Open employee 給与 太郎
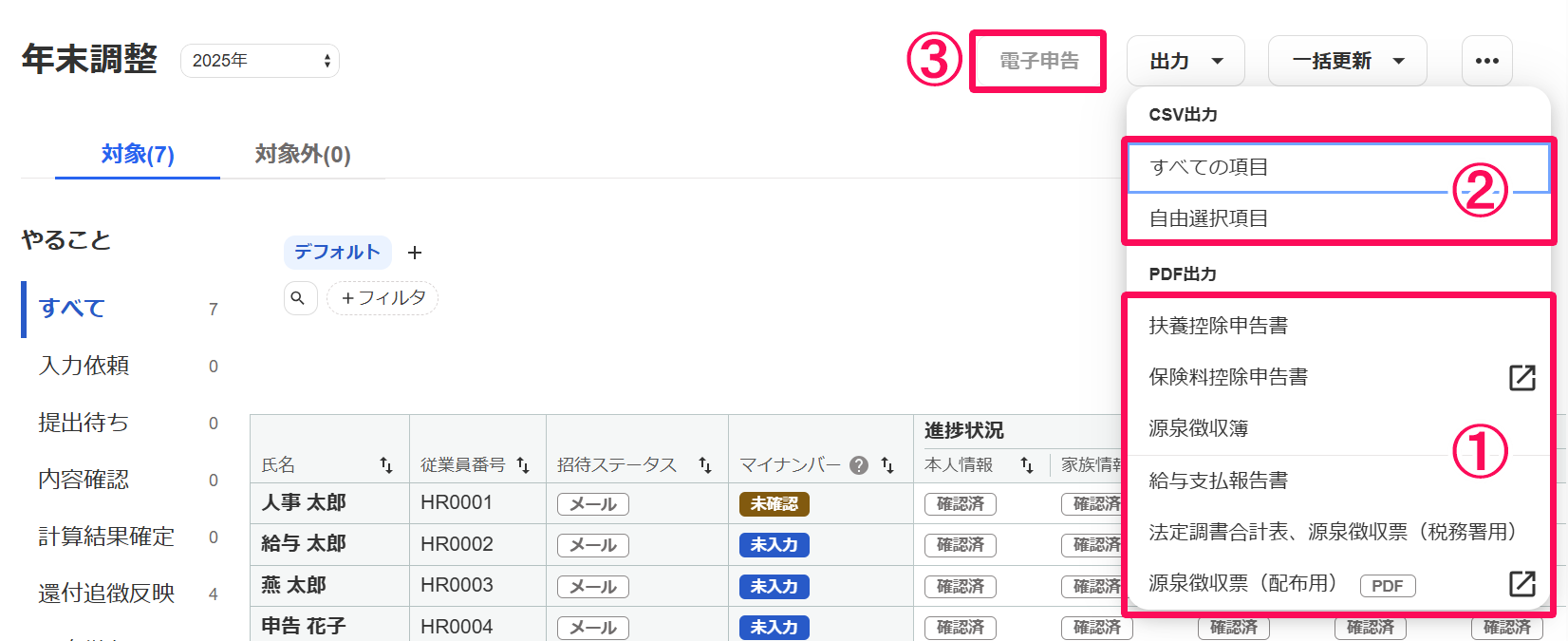The width and height of the screenshot is (1568, 641). tap(304, 543)
